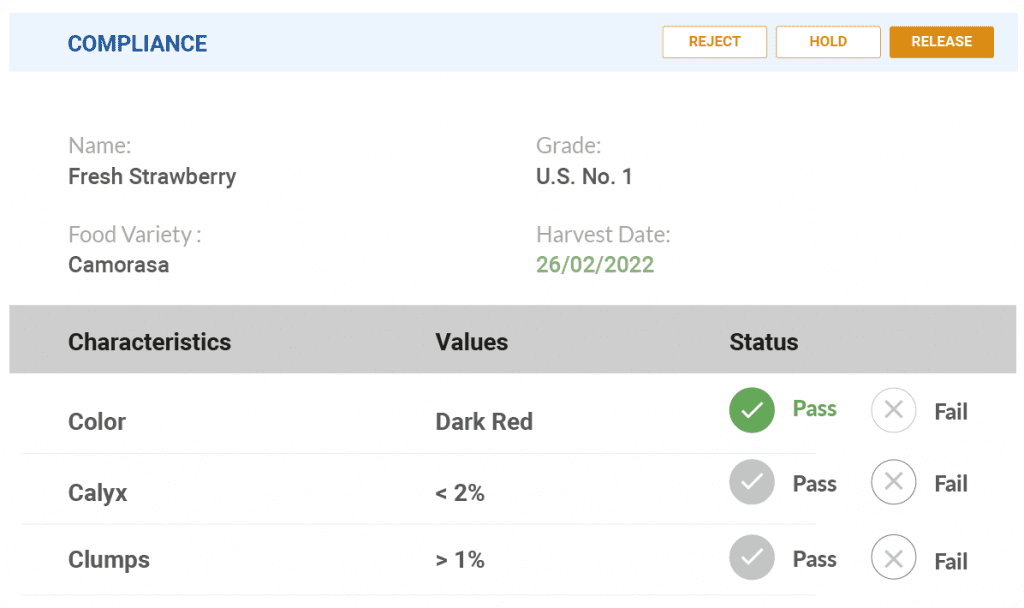Click the Characteristics column header

(149, 342)
